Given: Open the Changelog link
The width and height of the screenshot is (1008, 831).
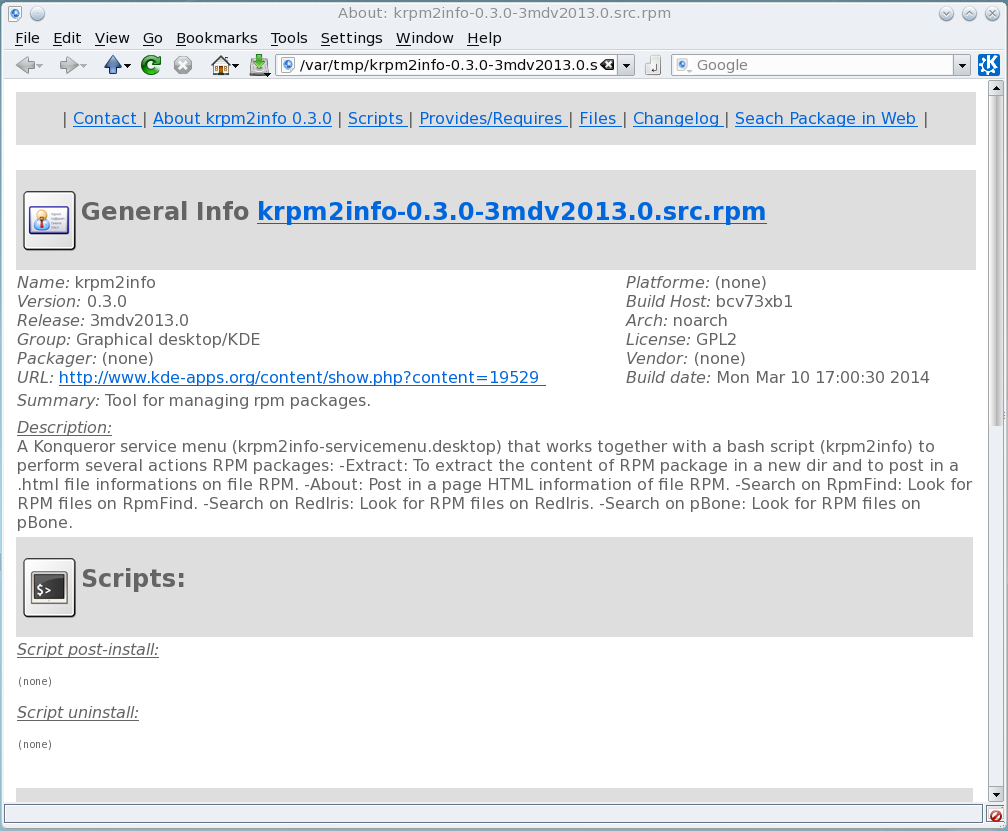Looking at the screenshot, I should point(678,119).
